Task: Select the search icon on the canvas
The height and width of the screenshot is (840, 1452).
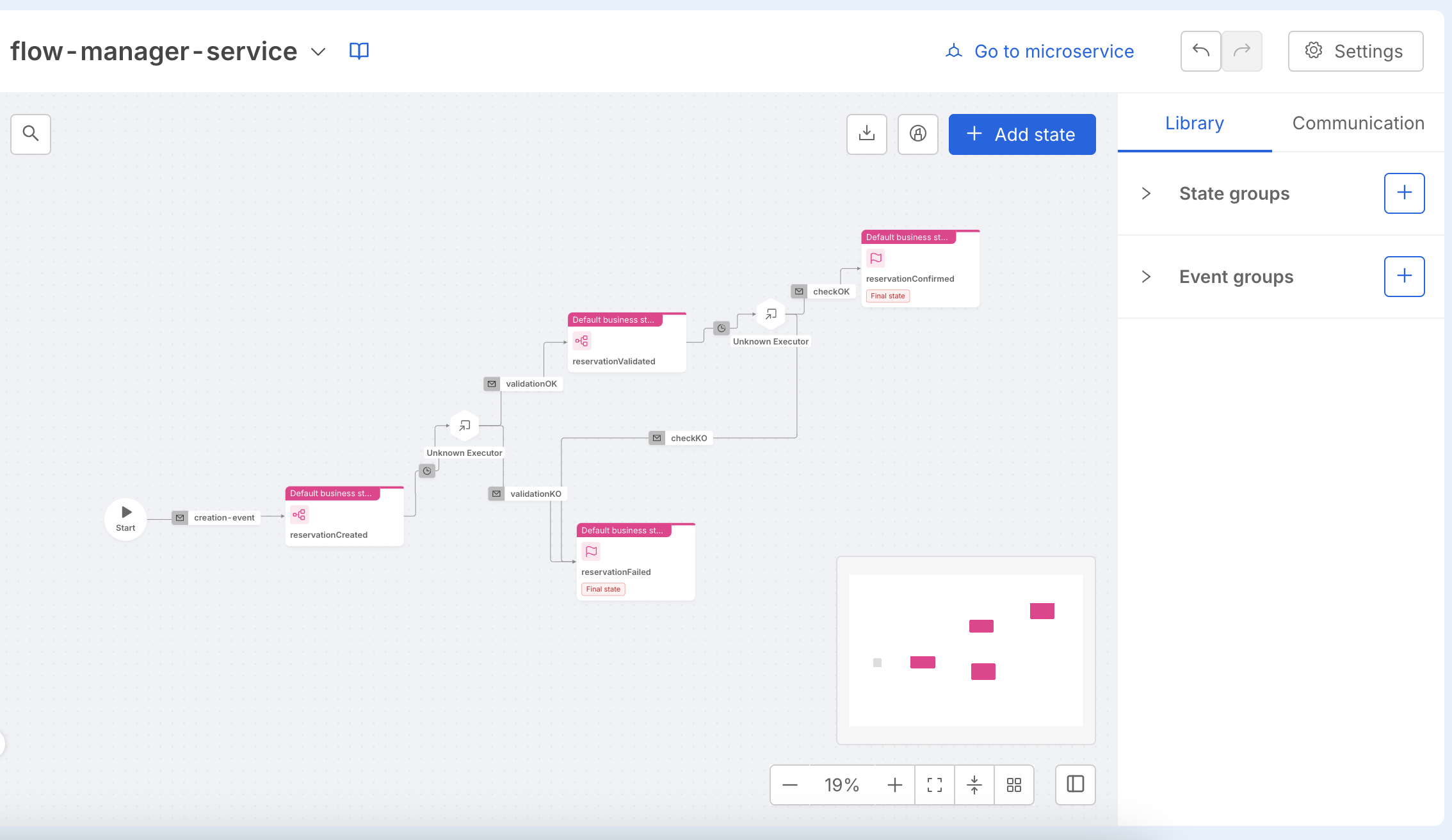Action: [30, 134]
